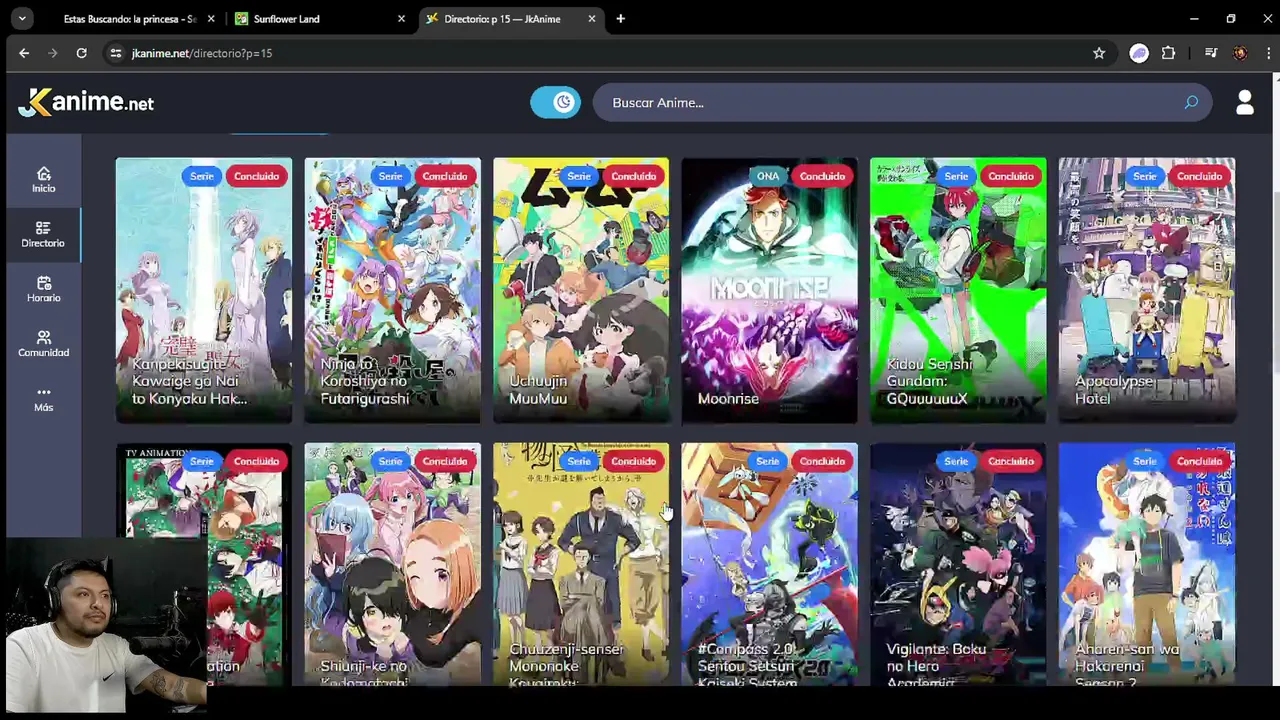Open the user account icon
This screenshot has height=720, width=1280.
[1245, 102]
